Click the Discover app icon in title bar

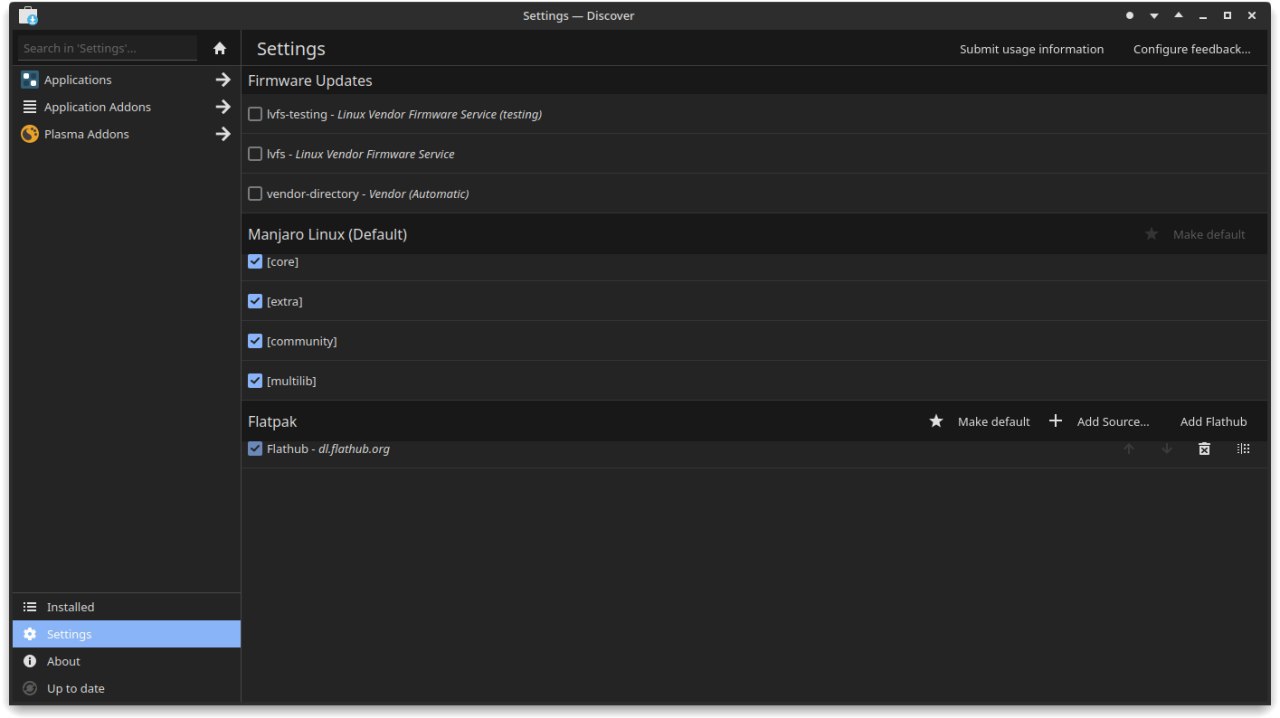click(x=28, y=16)
